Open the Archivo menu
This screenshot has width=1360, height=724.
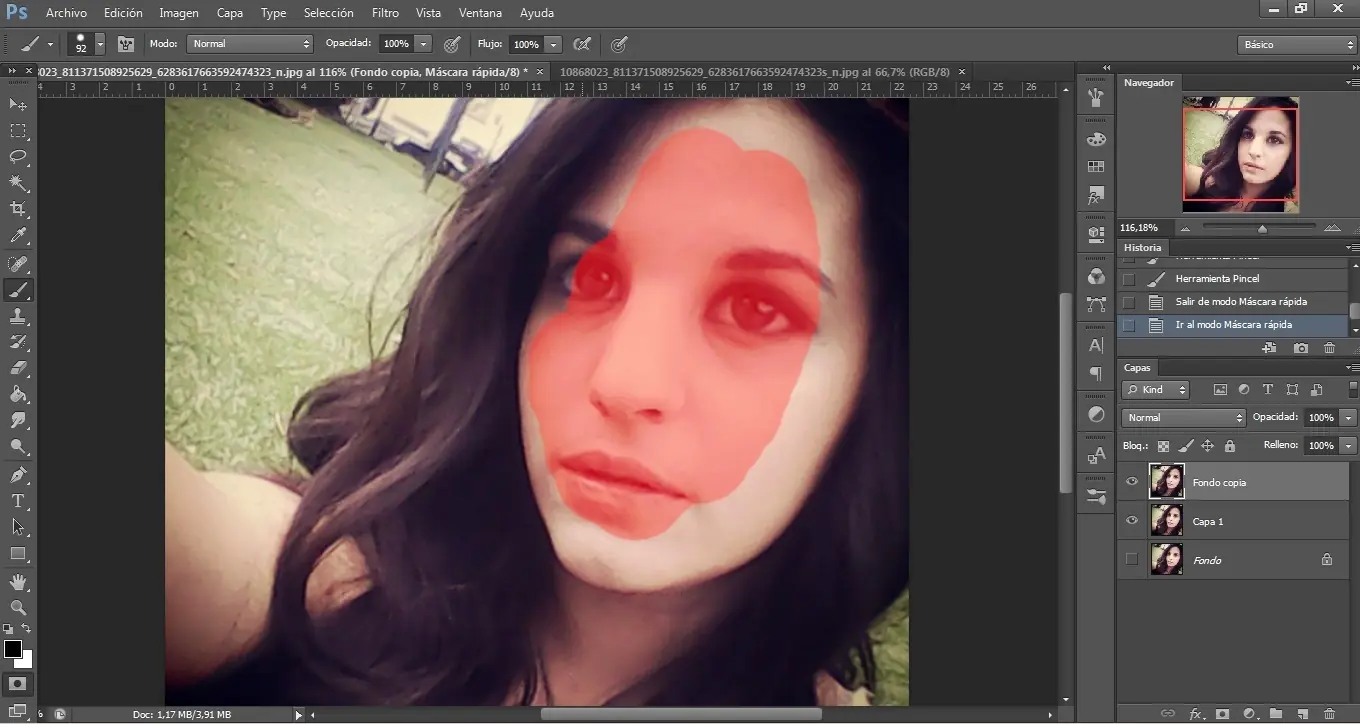(x=66, y=13)
